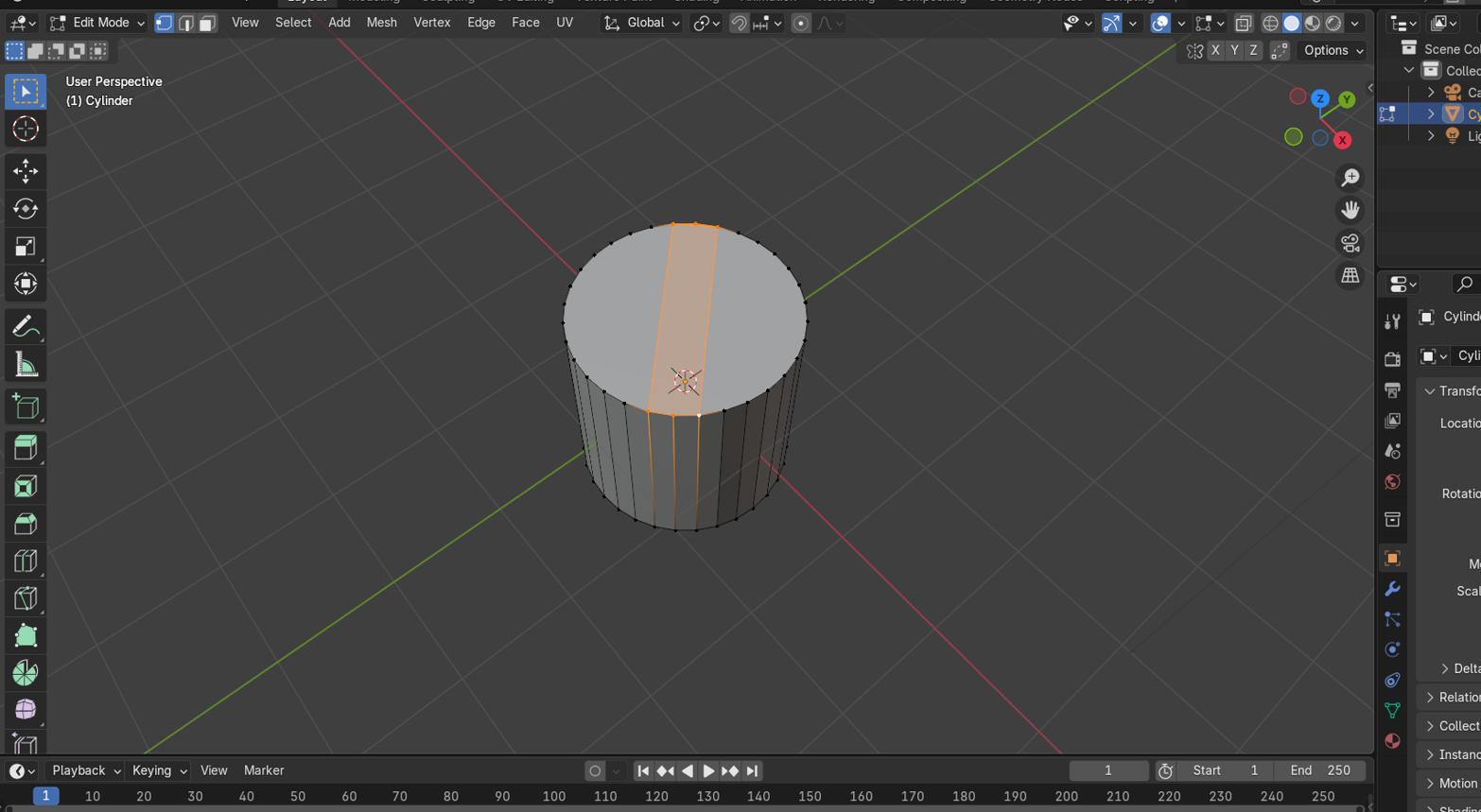Switch to material preview shading
Viewport: 1481px width, 812px height.
pyautogui.click(x=1313, y=23)
